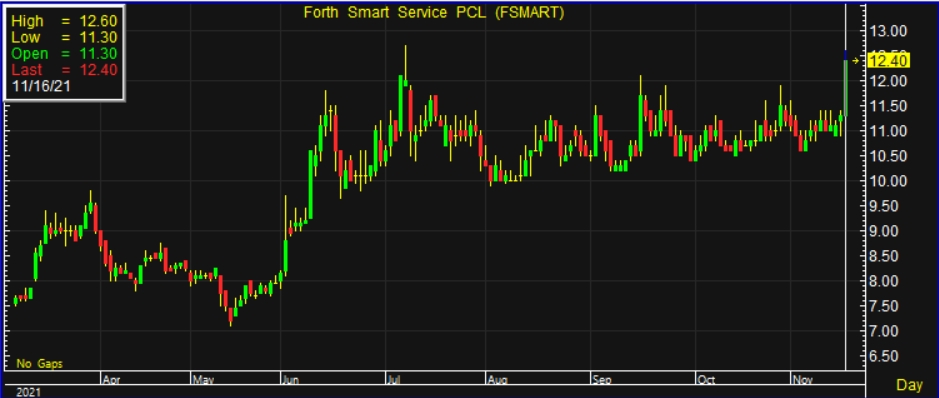The image size is (939, 398).
Task: Click the No Gaps label
Action: point(40,364)
